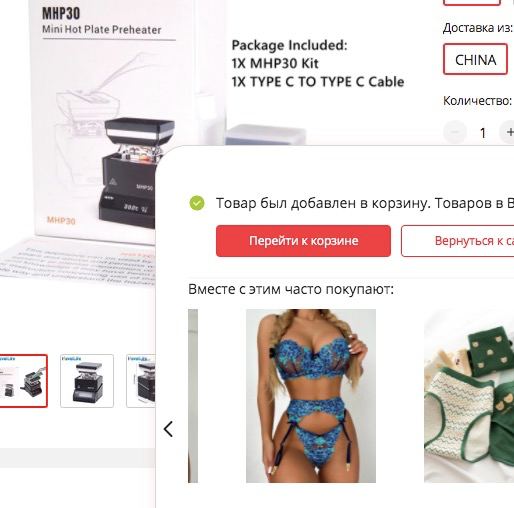The height and width of the screenshot is (508, 514).
Task: Decrease quantity with the minus button
Action: [455, 132]
